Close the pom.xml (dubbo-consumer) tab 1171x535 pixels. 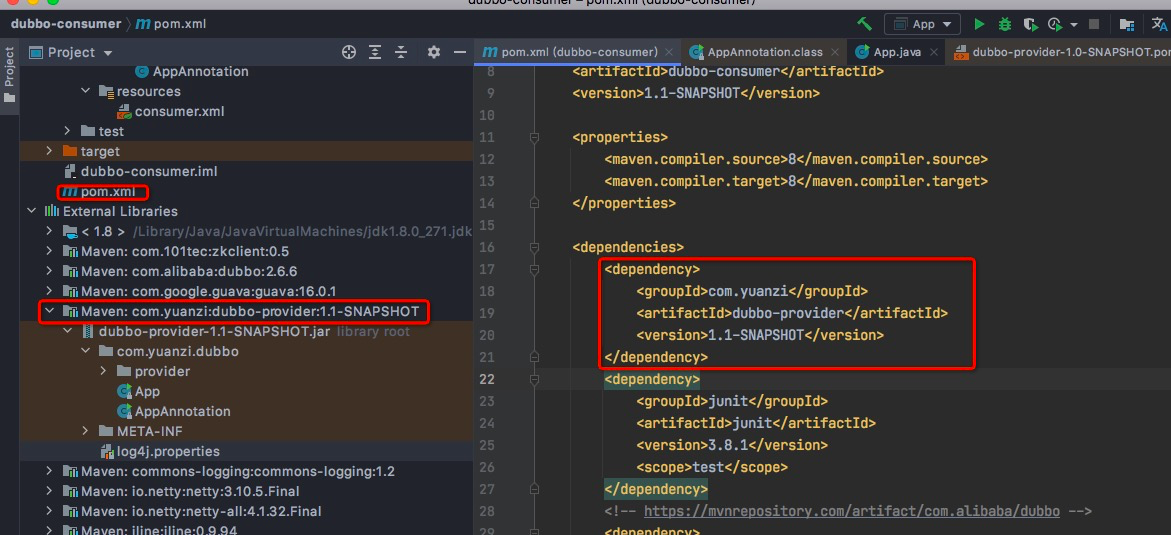[668, 52]
